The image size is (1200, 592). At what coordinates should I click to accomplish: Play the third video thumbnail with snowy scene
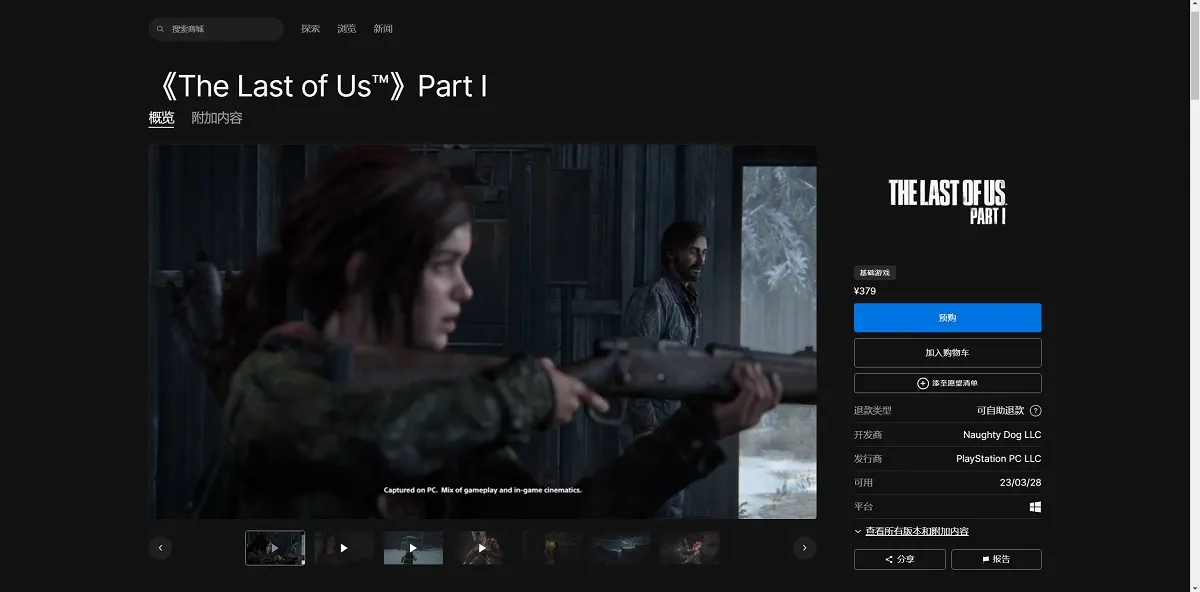coord(413,548)
